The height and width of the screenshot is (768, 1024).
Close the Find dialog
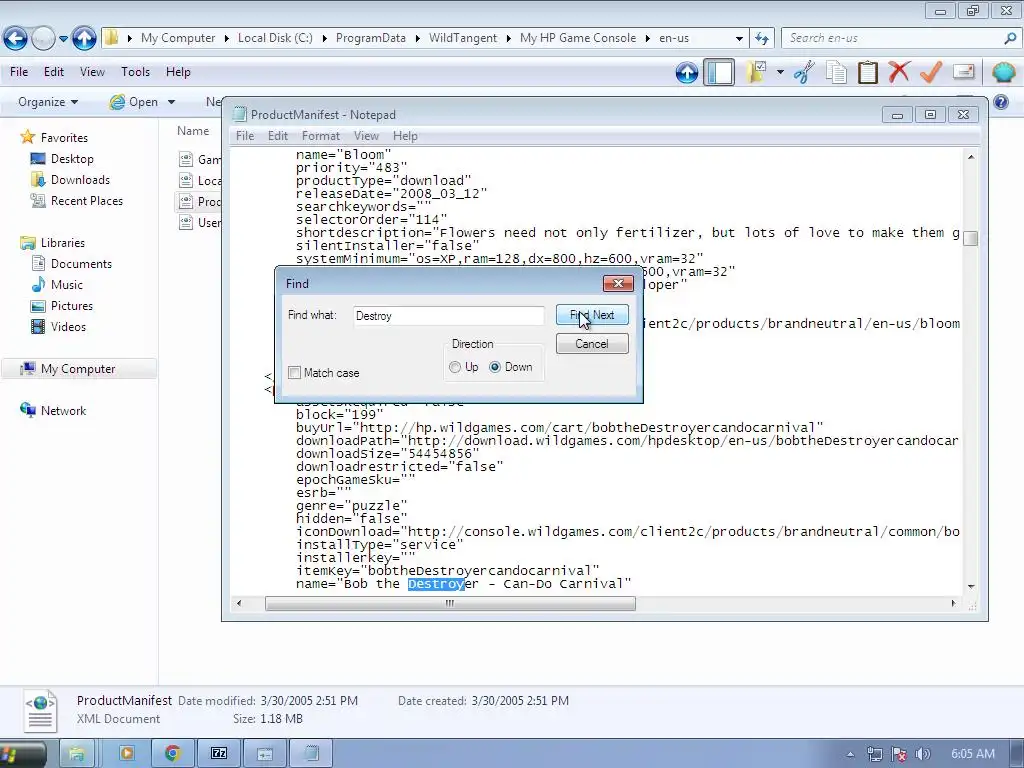pos(618,283)
